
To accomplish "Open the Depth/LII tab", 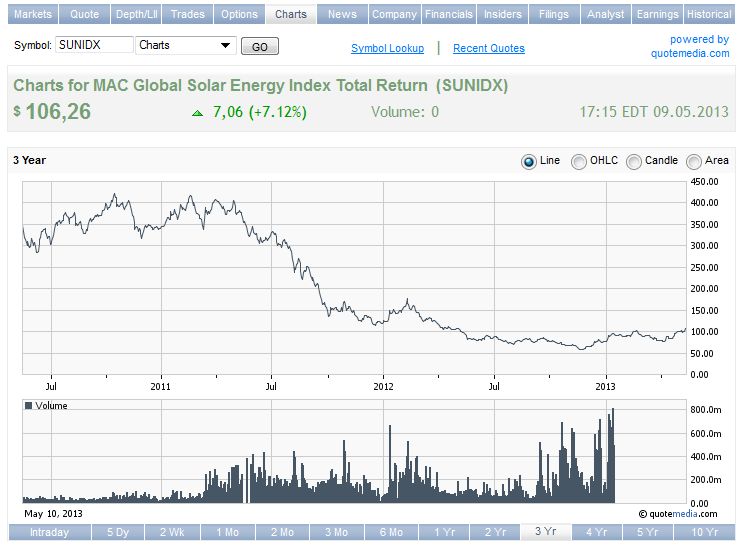I will pyautogui.click(x=136, y=14).
